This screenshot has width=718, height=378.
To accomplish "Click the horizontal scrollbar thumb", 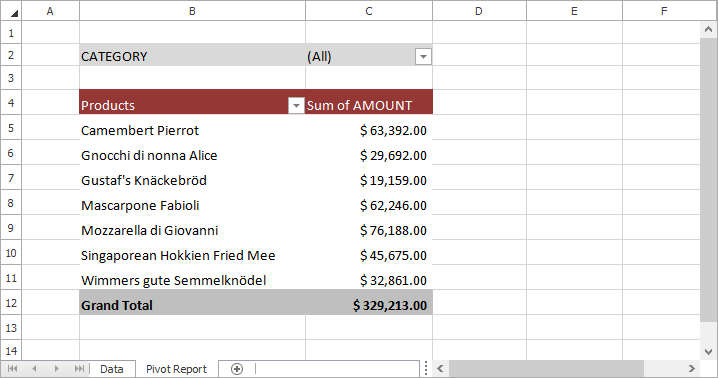I will [546, 368].
